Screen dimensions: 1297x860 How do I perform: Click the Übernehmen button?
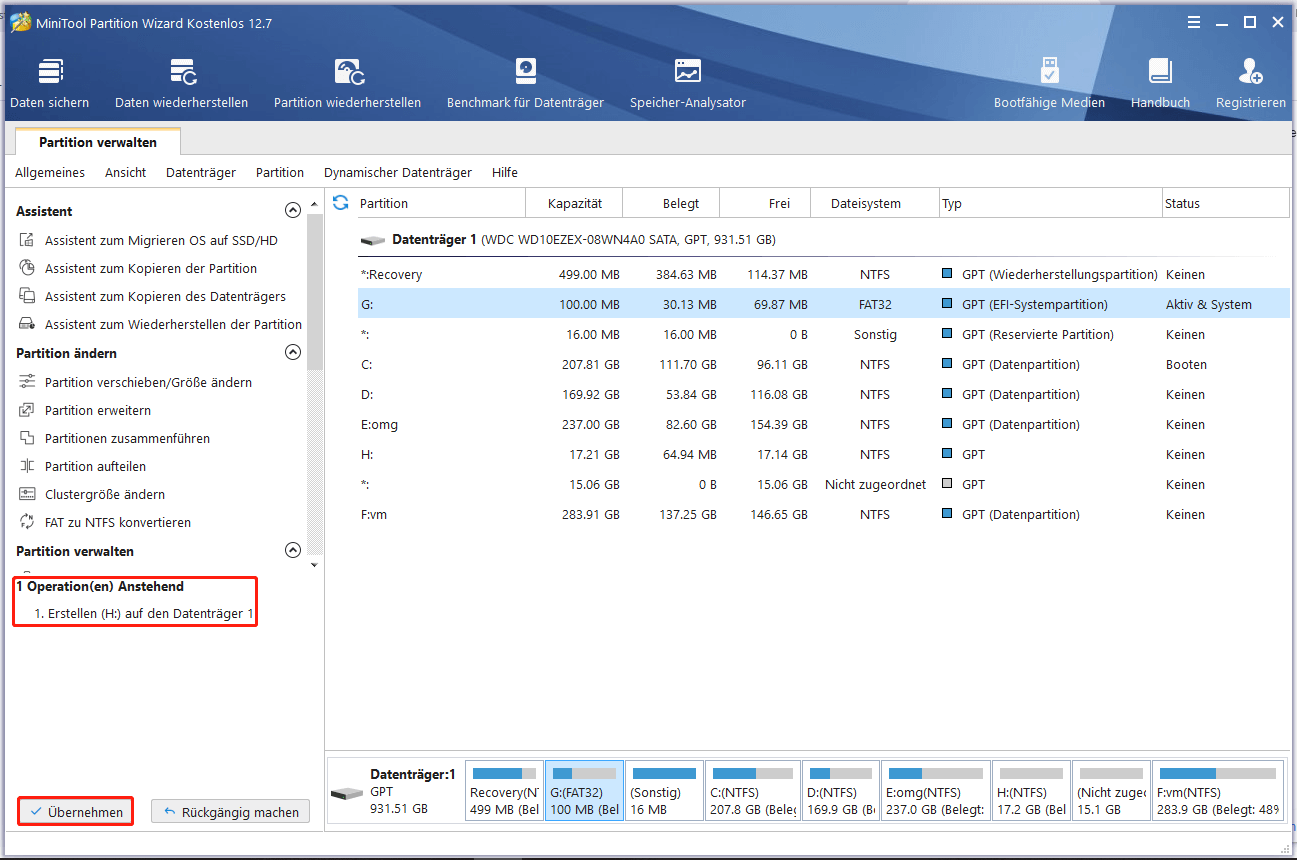(76, 812)
